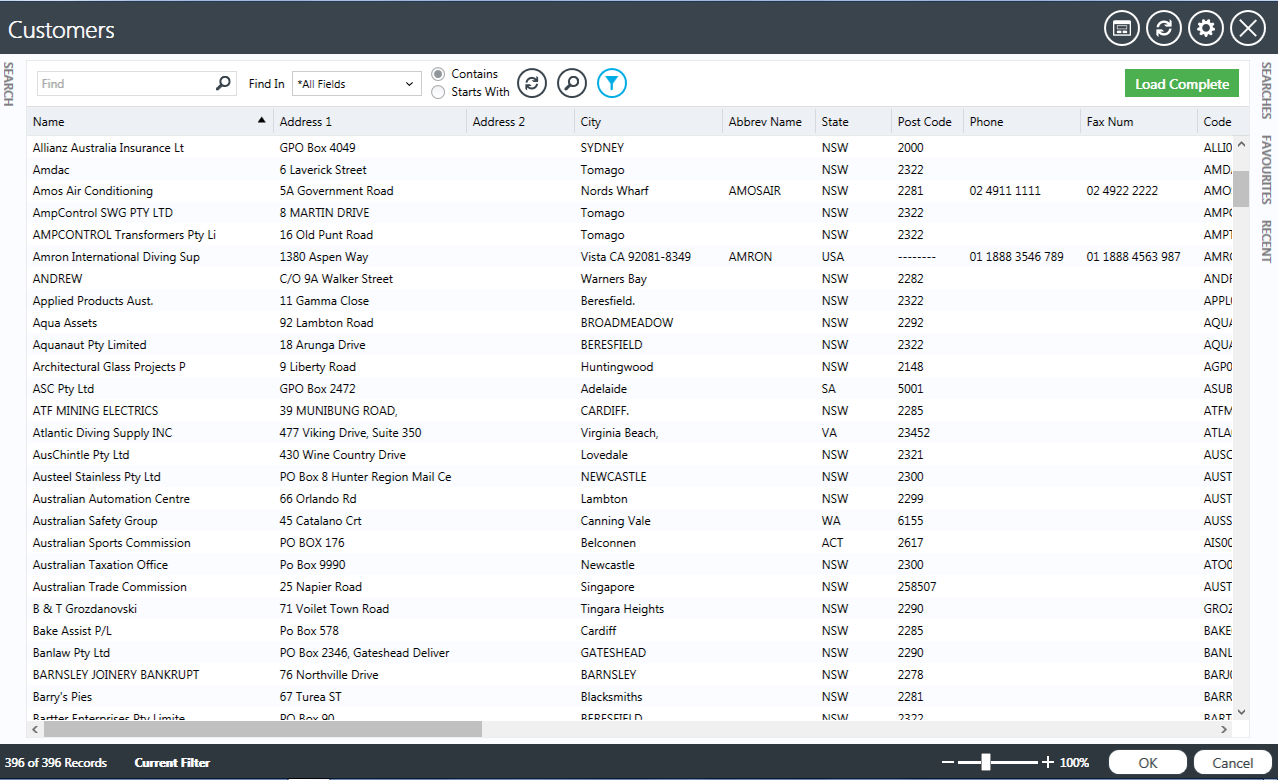The width and height of the screenshot is (1278, 780).
Task: Click the vertical scrollbar thumb
Action: coord(1241,188)
